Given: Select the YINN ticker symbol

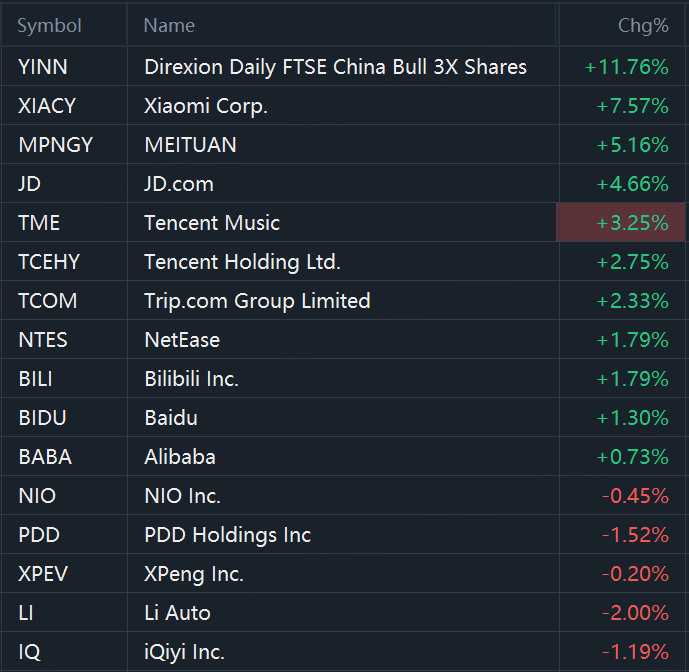Looking at the screenshot, I should [43, 67].
